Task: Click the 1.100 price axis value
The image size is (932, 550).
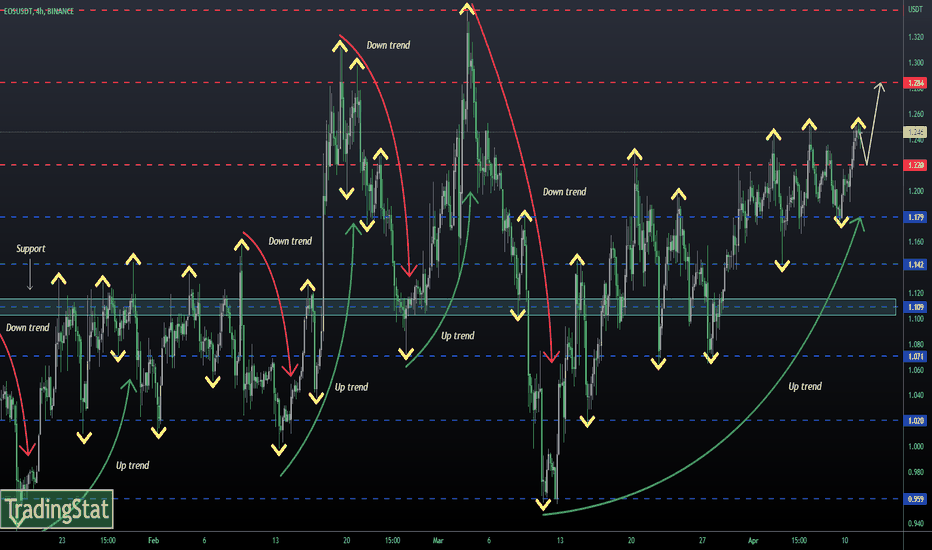Action: click(916, 319)
